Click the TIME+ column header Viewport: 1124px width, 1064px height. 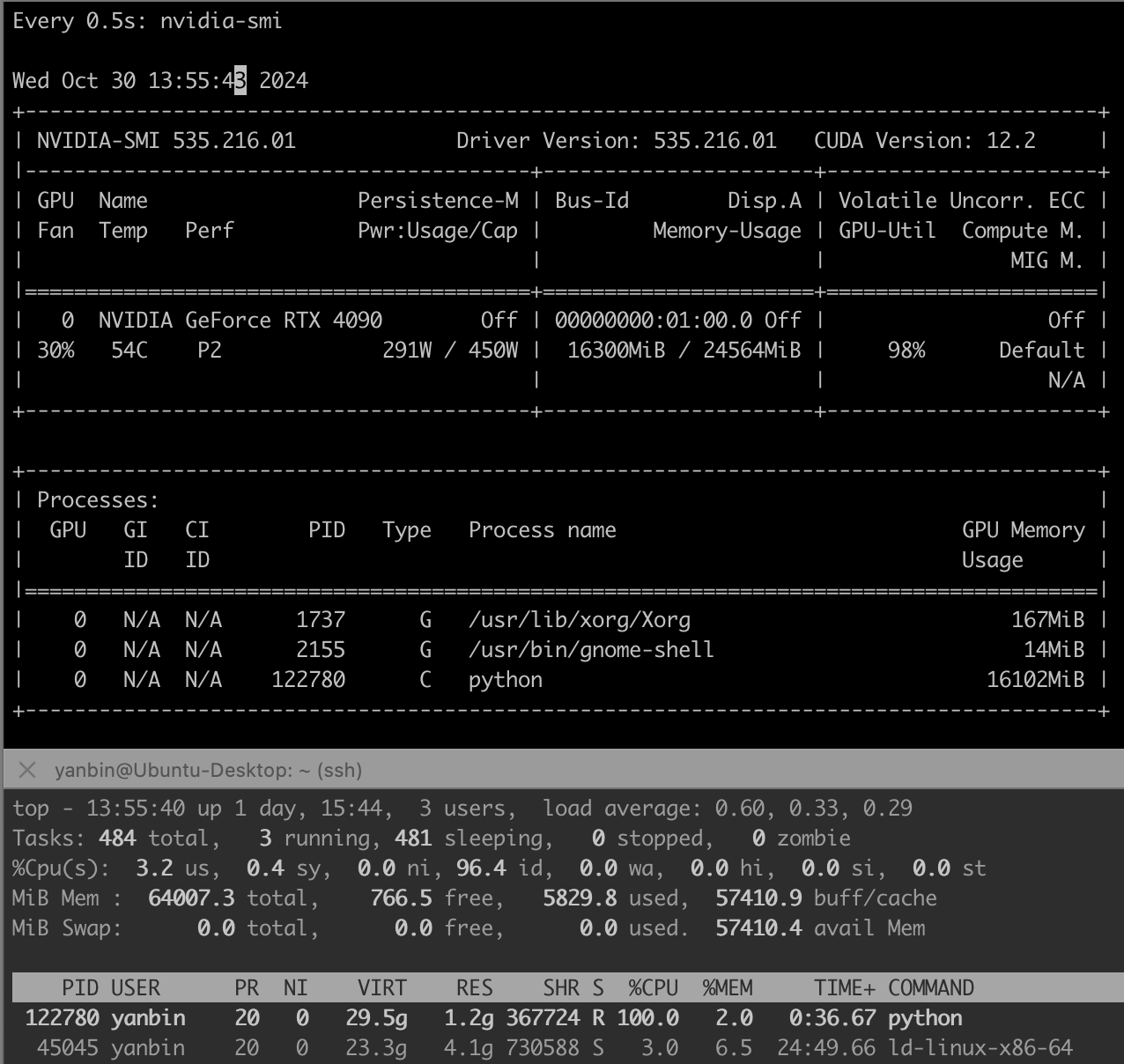coord(844,988)
